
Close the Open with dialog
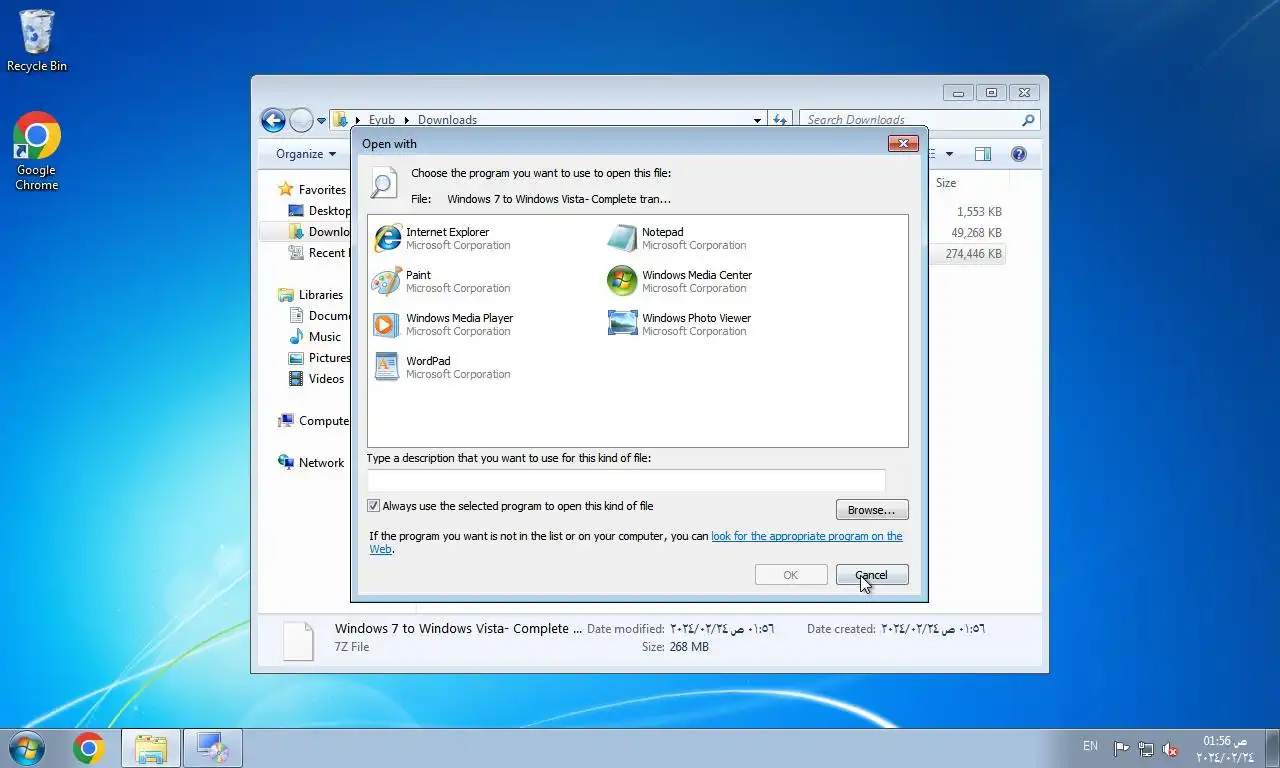903,144
